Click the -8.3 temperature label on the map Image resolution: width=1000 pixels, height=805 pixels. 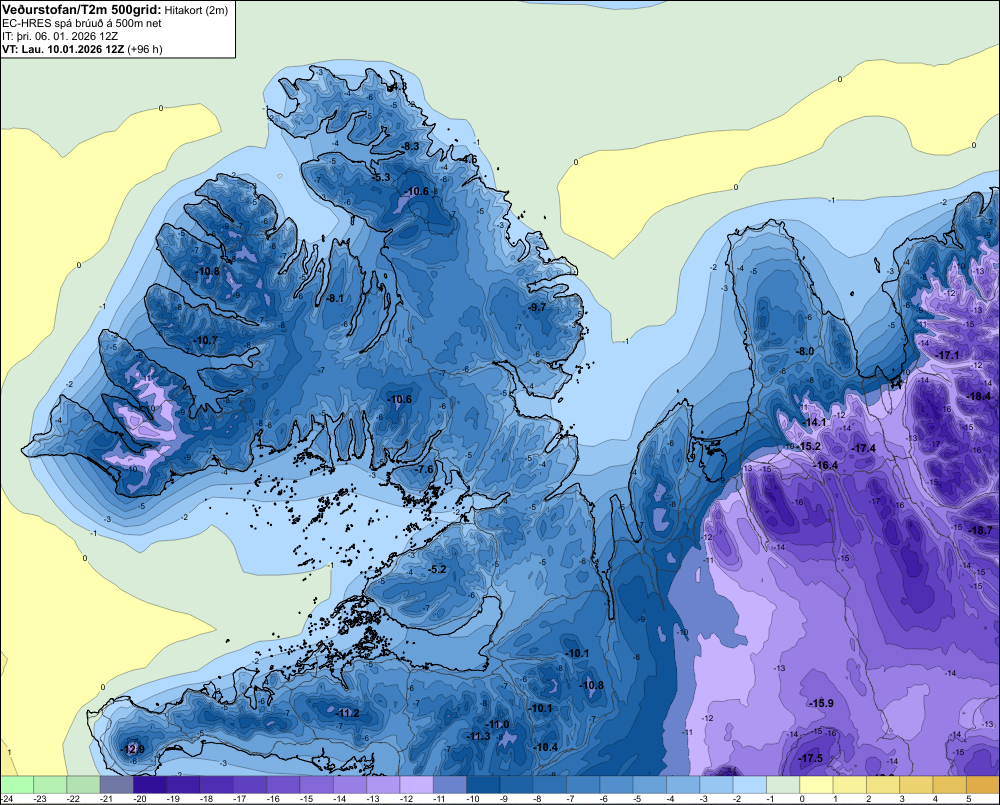click(x=409, y=146)
